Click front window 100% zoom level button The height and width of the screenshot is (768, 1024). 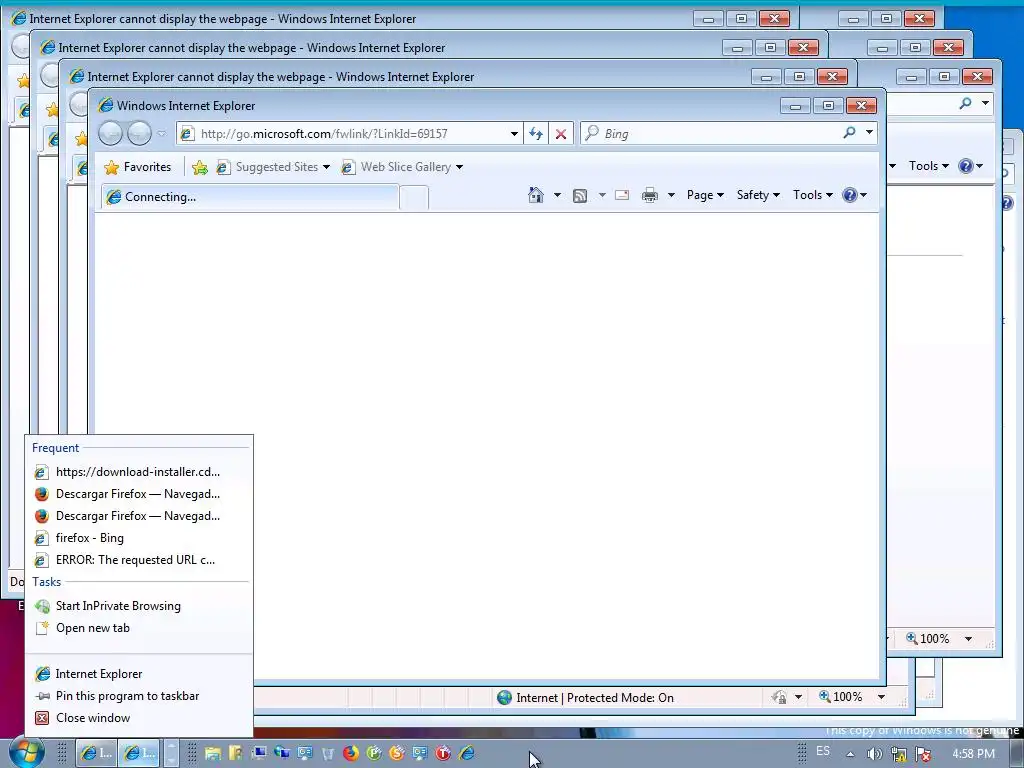pyautogui.click(x=840, y=697)
